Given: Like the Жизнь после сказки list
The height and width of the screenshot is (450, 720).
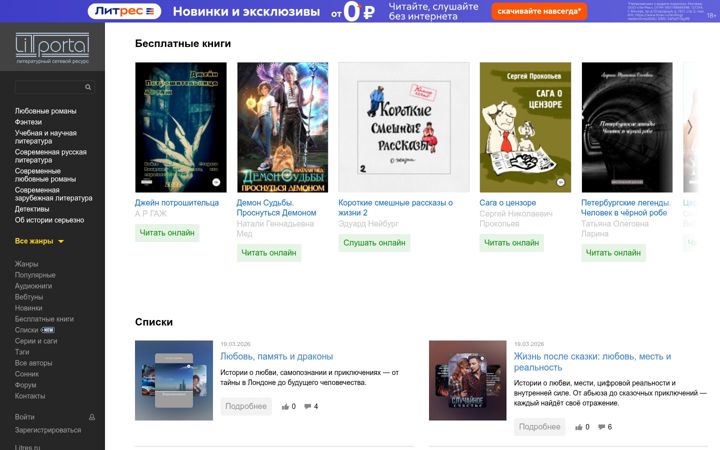Looking at the screenshot, I should [x=582, y=427].
